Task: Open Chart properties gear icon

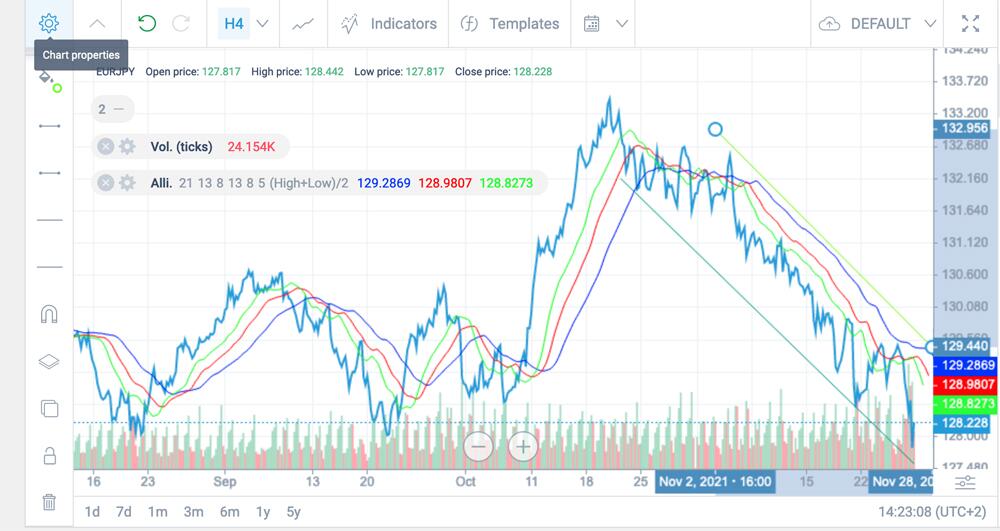Action: (48, 23)
